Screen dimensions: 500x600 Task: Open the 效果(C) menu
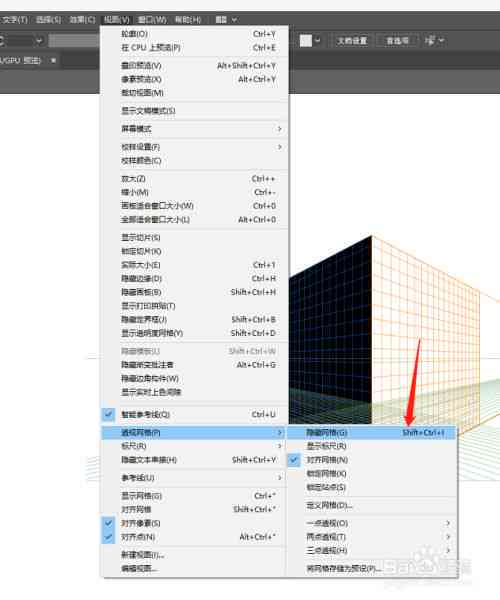tap(82, 20)
